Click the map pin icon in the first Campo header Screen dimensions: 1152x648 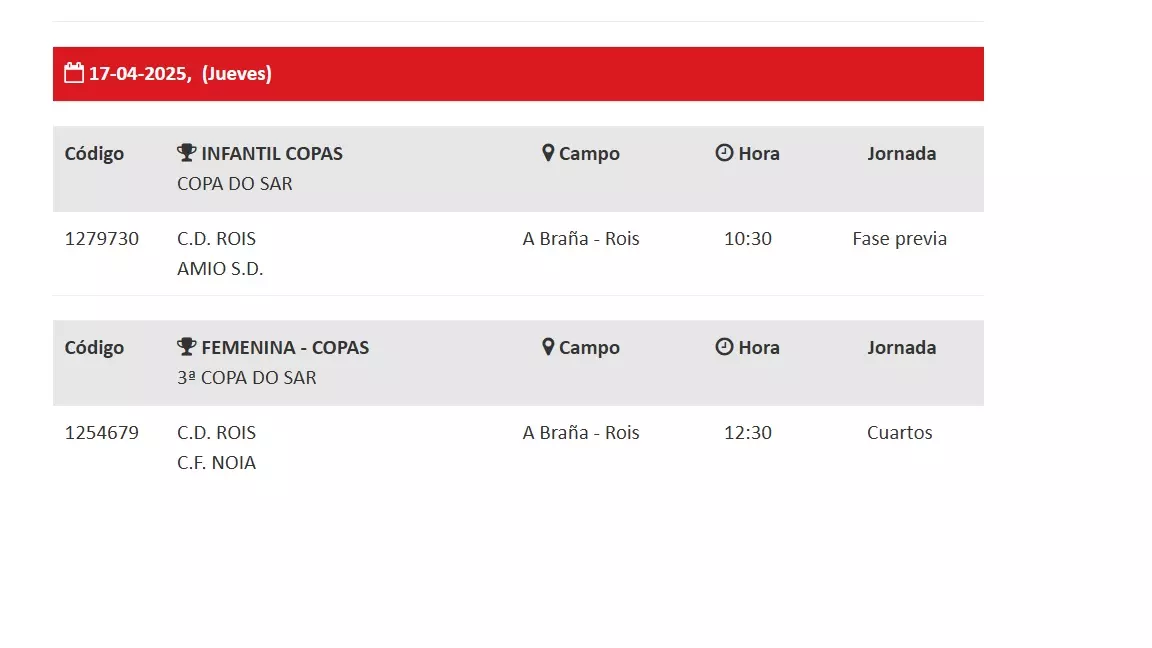tap(548, 153)
